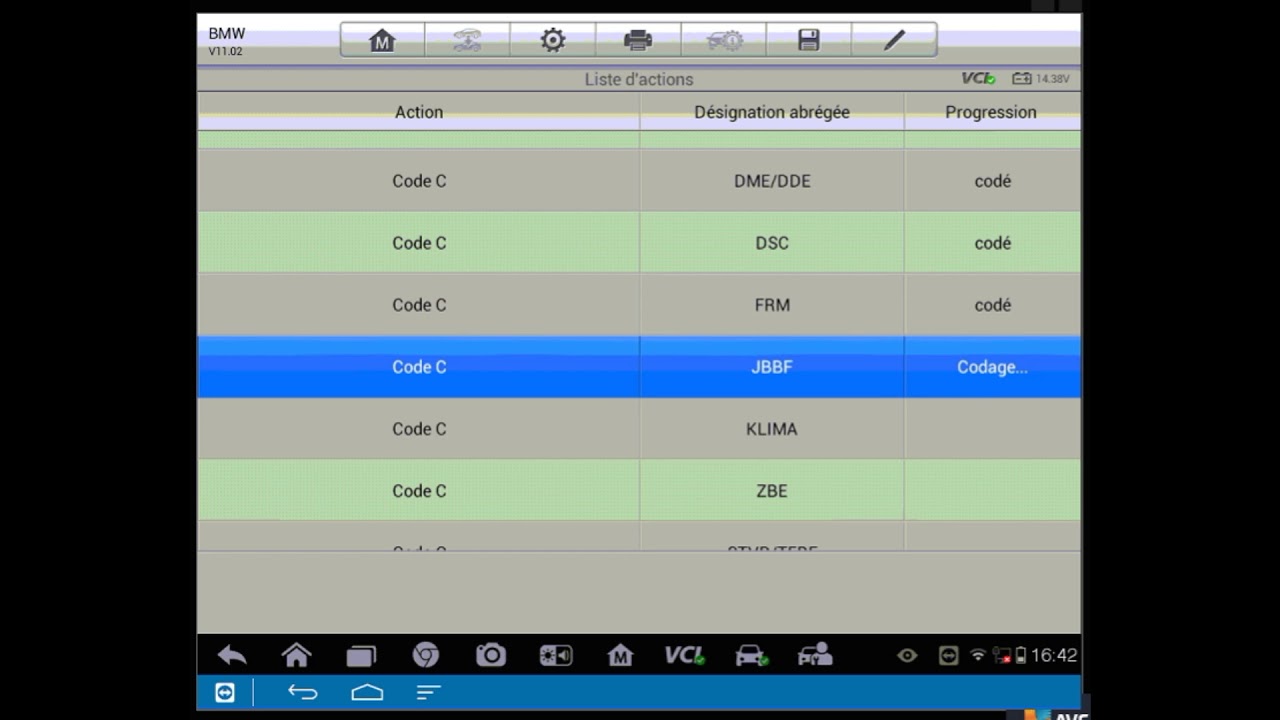The height and width of the screenshot is (720, 1280).
Task: Go back using the bottom arrow
Action: [232, 656]
